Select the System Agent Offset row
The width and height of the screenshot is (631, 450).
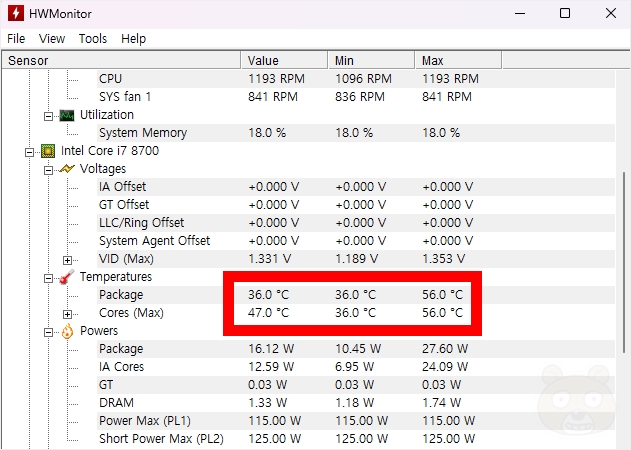tap(356, 241)
